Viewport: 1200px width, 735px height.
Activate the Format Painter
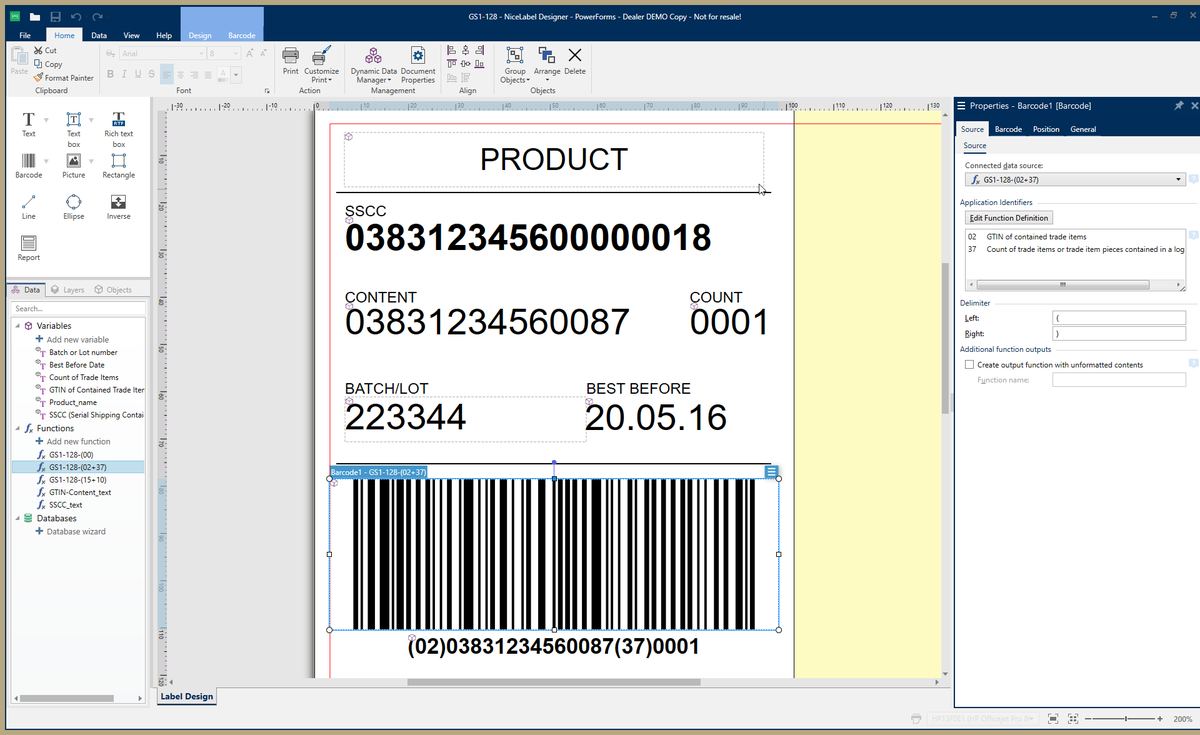click(63, 77)
